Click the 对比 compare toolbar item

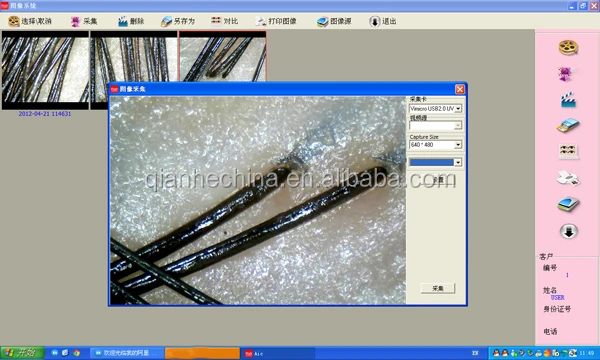point(225,21)
